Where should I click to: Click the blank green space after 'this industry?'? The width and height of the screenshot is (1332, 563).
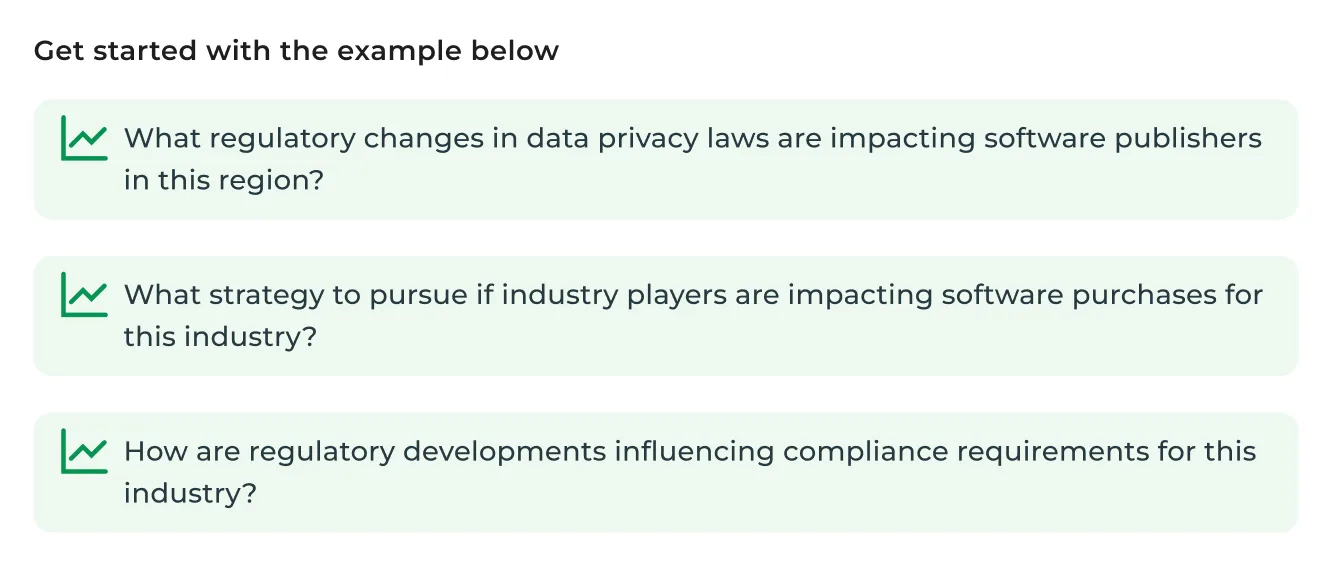coord(800,338)
